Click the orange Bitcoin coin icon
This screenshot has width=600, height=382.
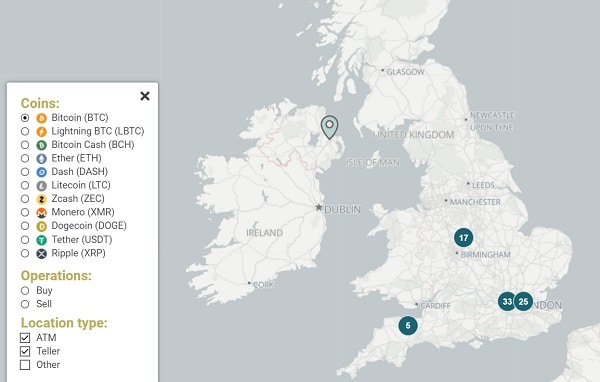[41, 118]
